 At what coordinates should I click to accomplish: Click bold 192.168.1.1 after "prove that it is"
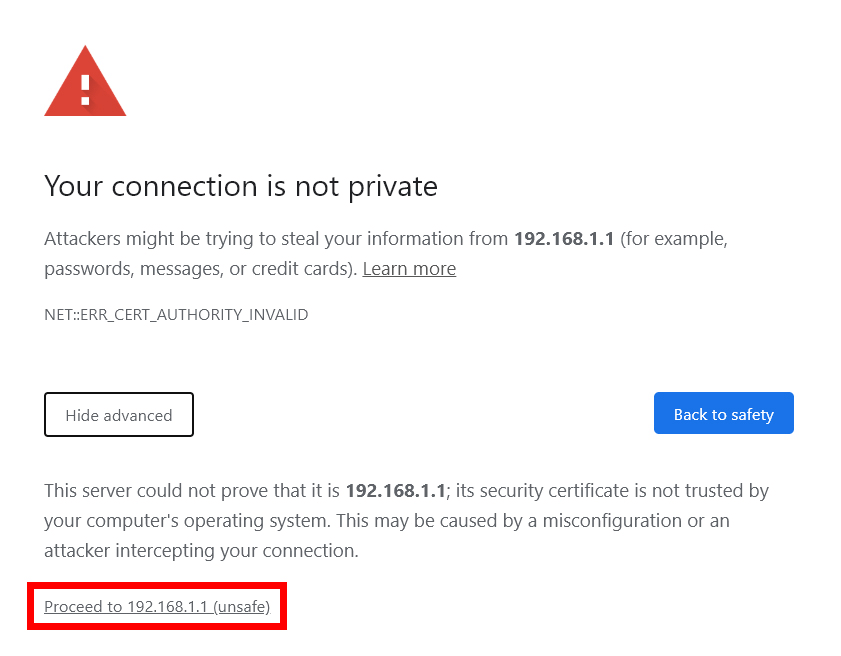pyautogui.click(x=396, y=491)
